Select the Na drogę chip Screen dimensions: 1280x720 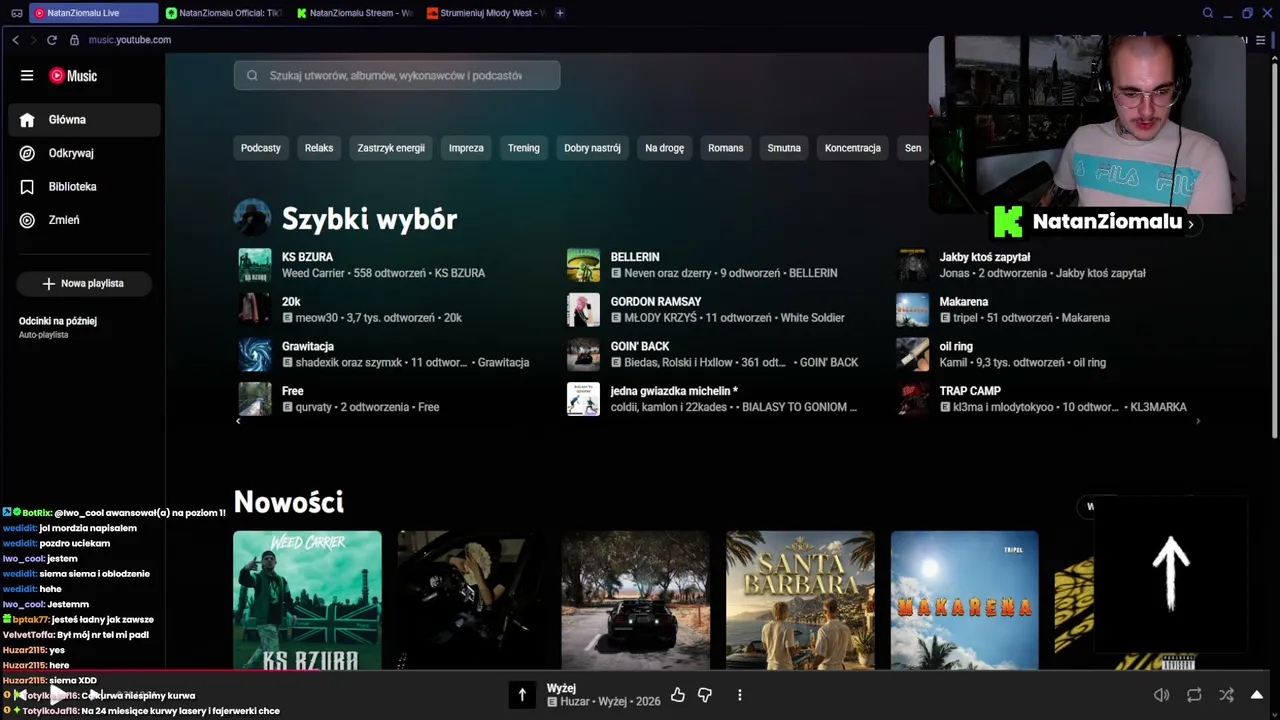coord(665,148)
